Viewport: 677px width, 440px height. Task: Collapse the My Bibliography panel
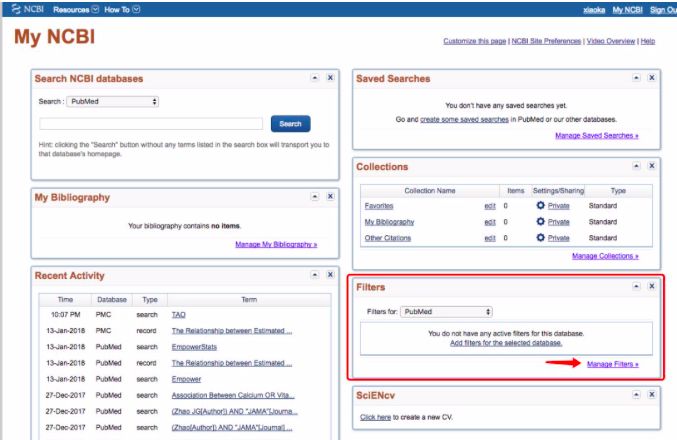(315, 196)
